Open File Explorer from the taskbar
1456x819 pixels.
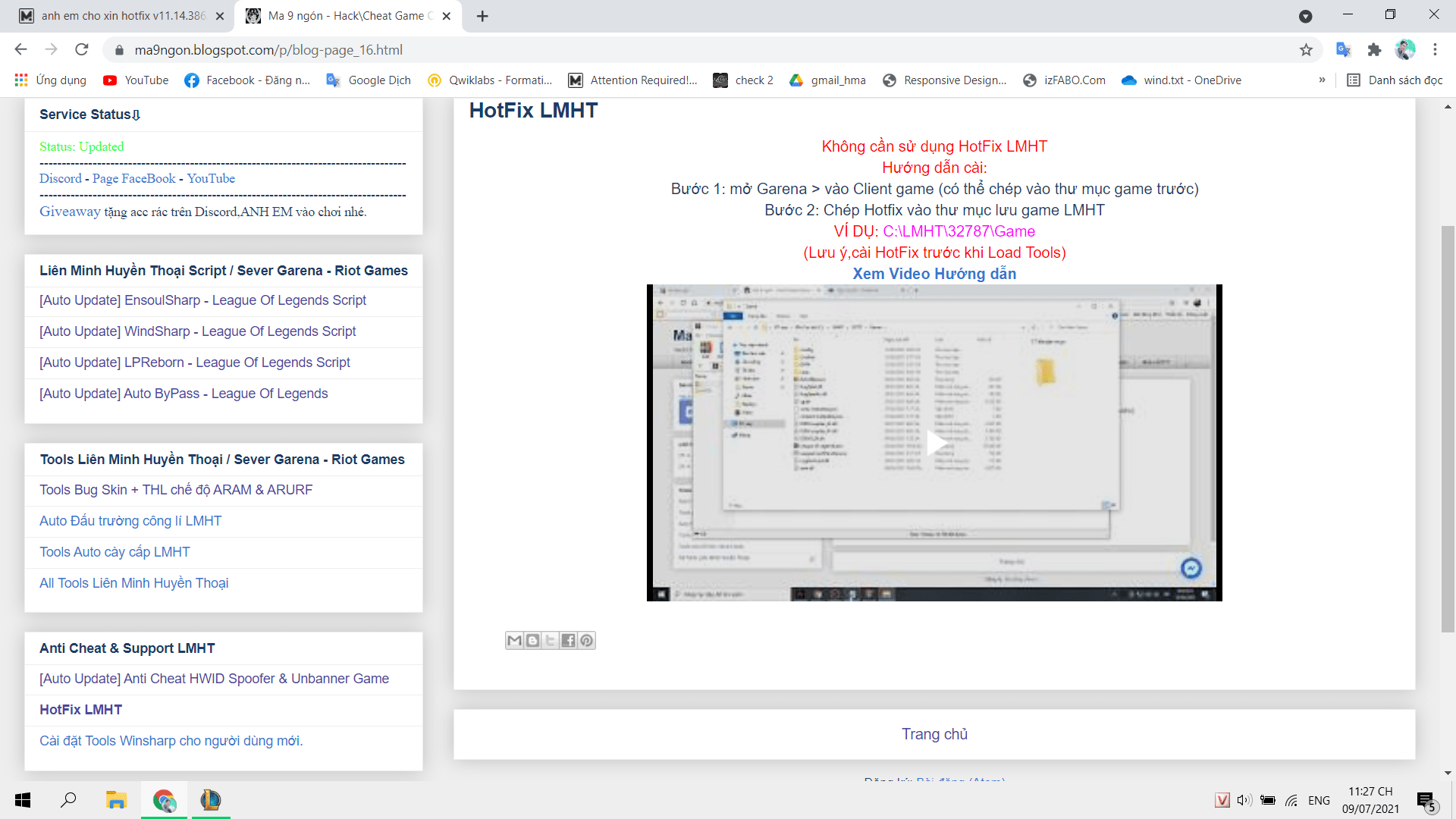point(116,800)
